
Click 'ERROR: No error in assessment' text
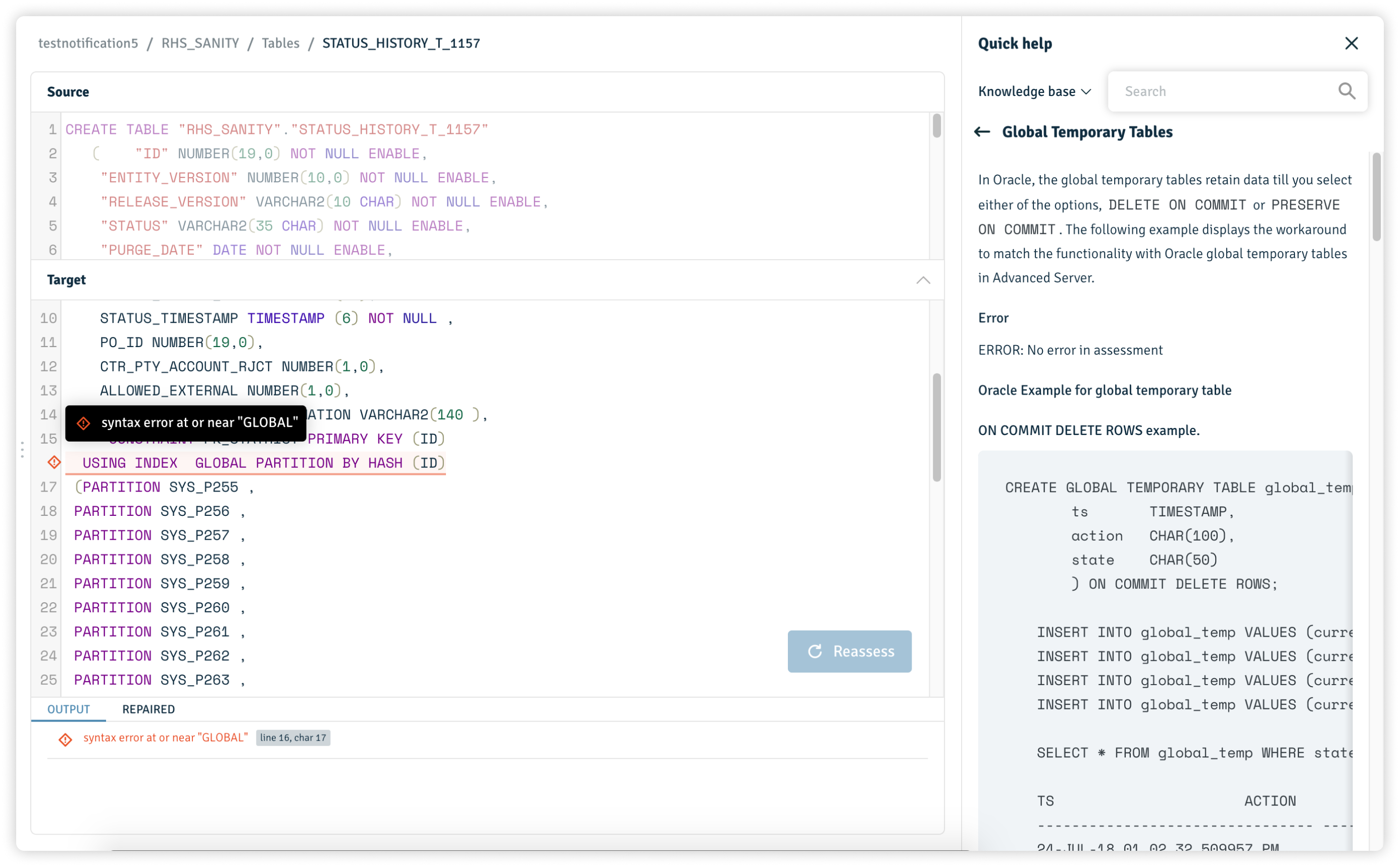1070,350
